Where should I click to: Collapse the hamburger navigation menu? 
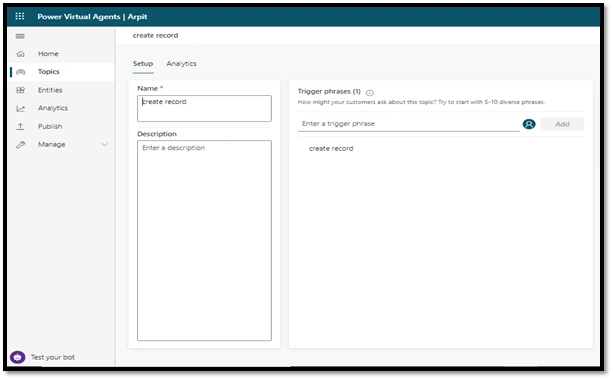click(x=20, y=36)
